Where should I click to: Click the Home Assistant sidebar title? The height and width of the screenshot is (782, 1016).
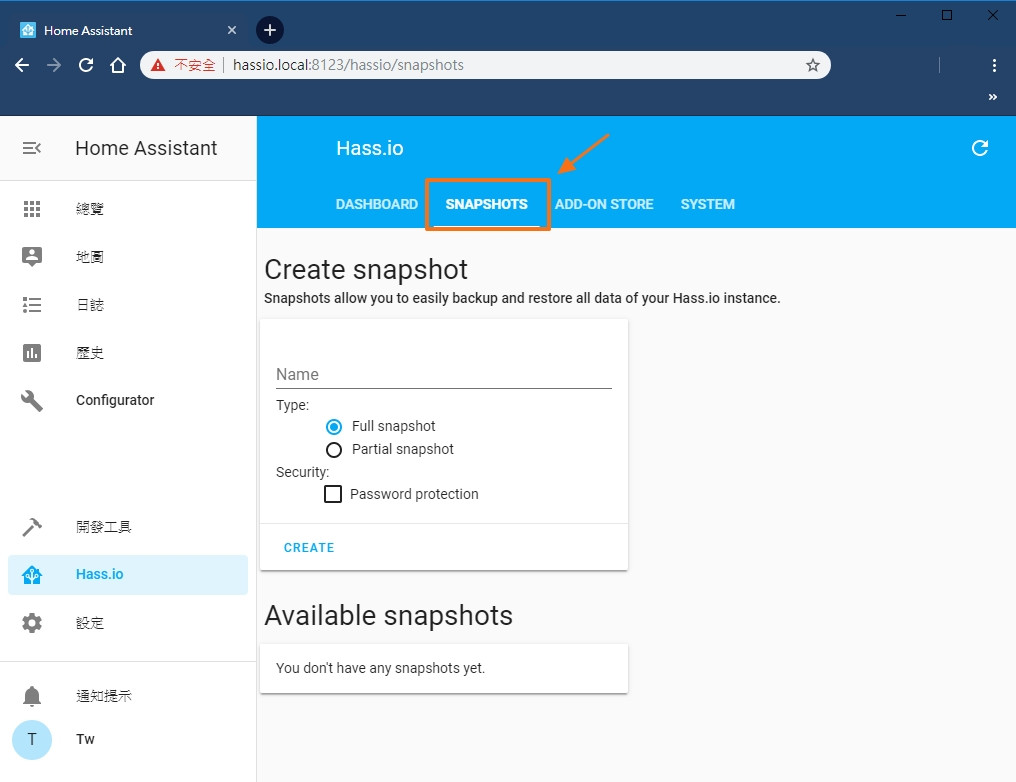146,148
